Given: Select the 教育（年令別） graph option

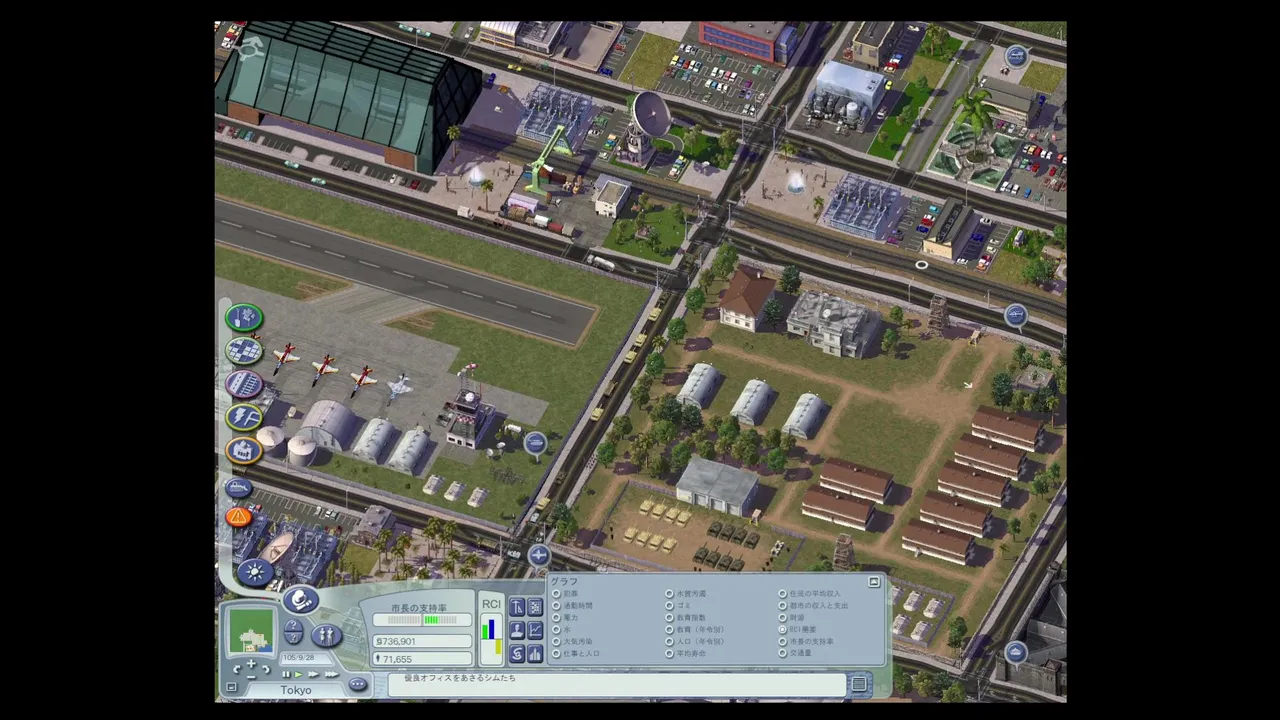Looking at the screenshot, I should (x=669, y=629).
